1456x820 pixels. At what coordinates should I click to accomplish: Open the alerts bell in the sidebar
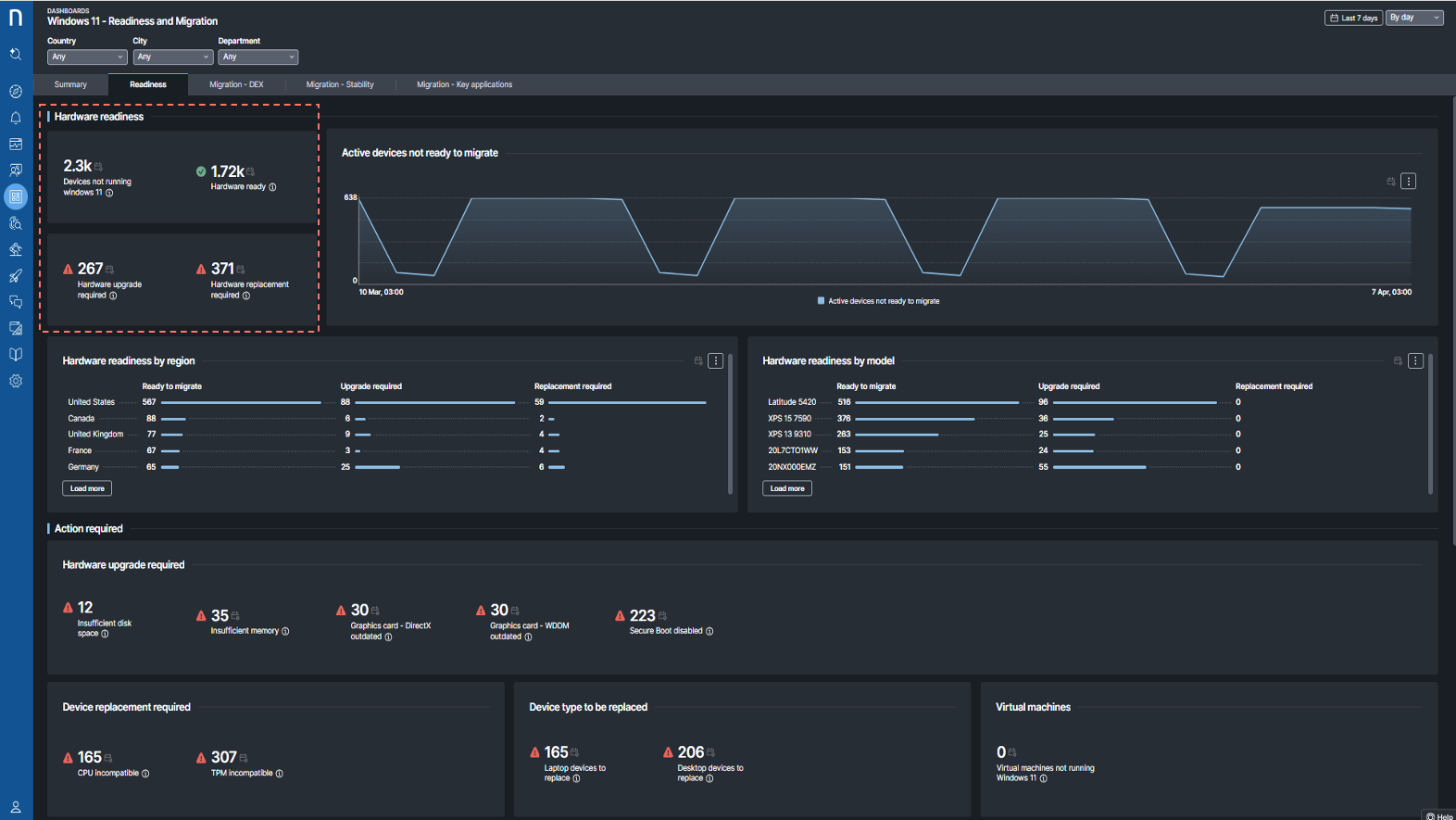tap(16, 118)
